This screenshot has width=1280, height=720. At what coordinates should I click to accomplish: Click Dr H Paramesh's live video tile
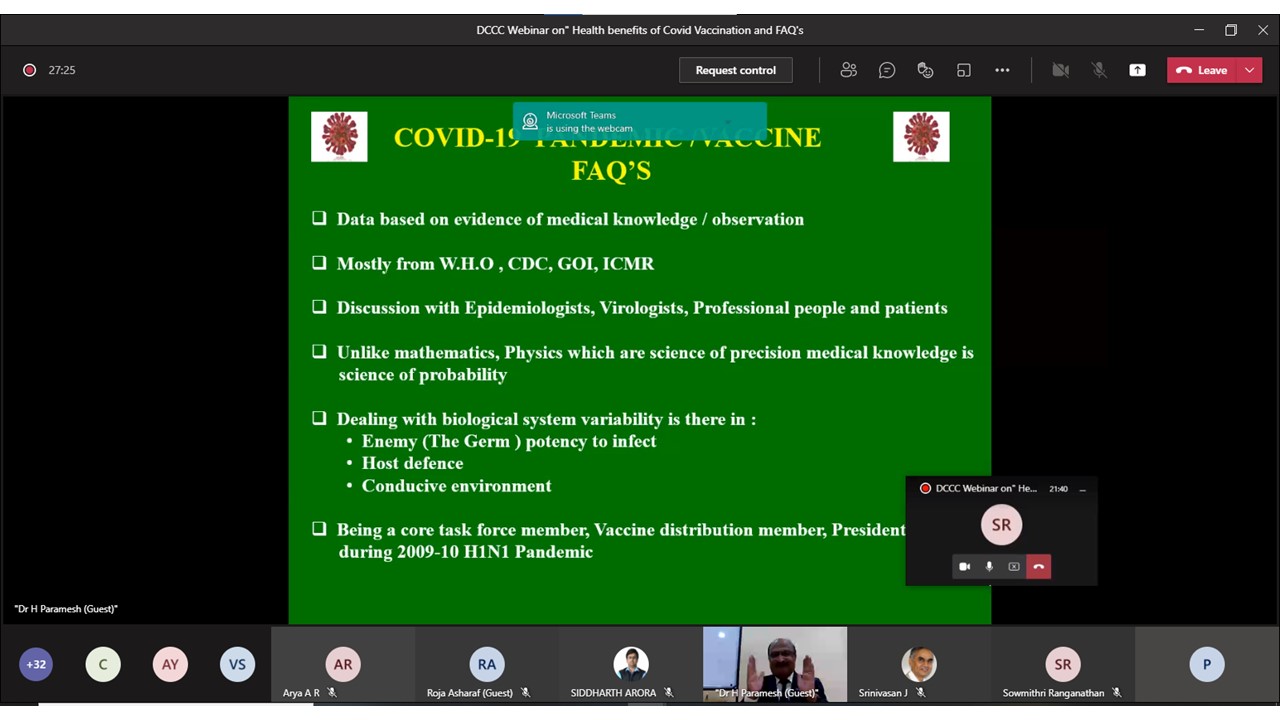775,664
